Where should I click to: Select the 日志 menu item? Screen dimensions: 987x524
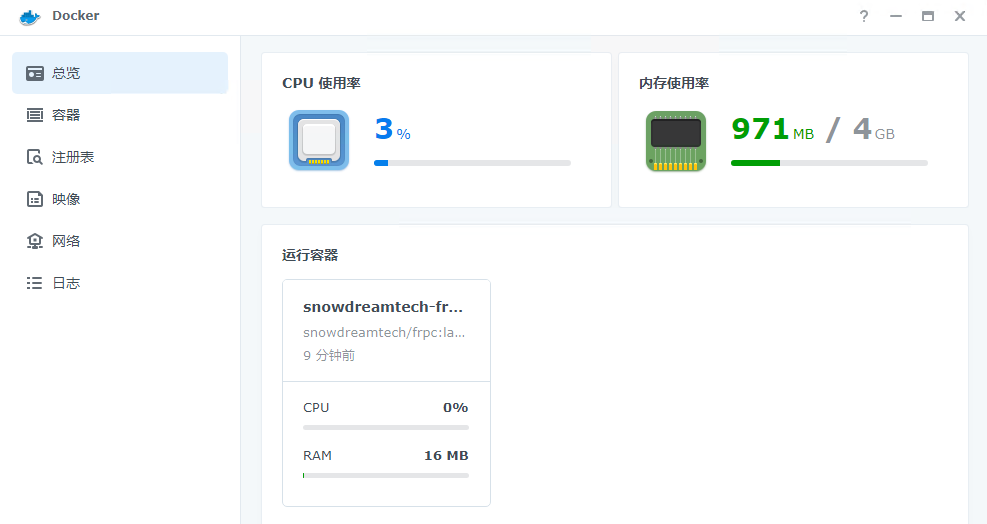point(66,283)
